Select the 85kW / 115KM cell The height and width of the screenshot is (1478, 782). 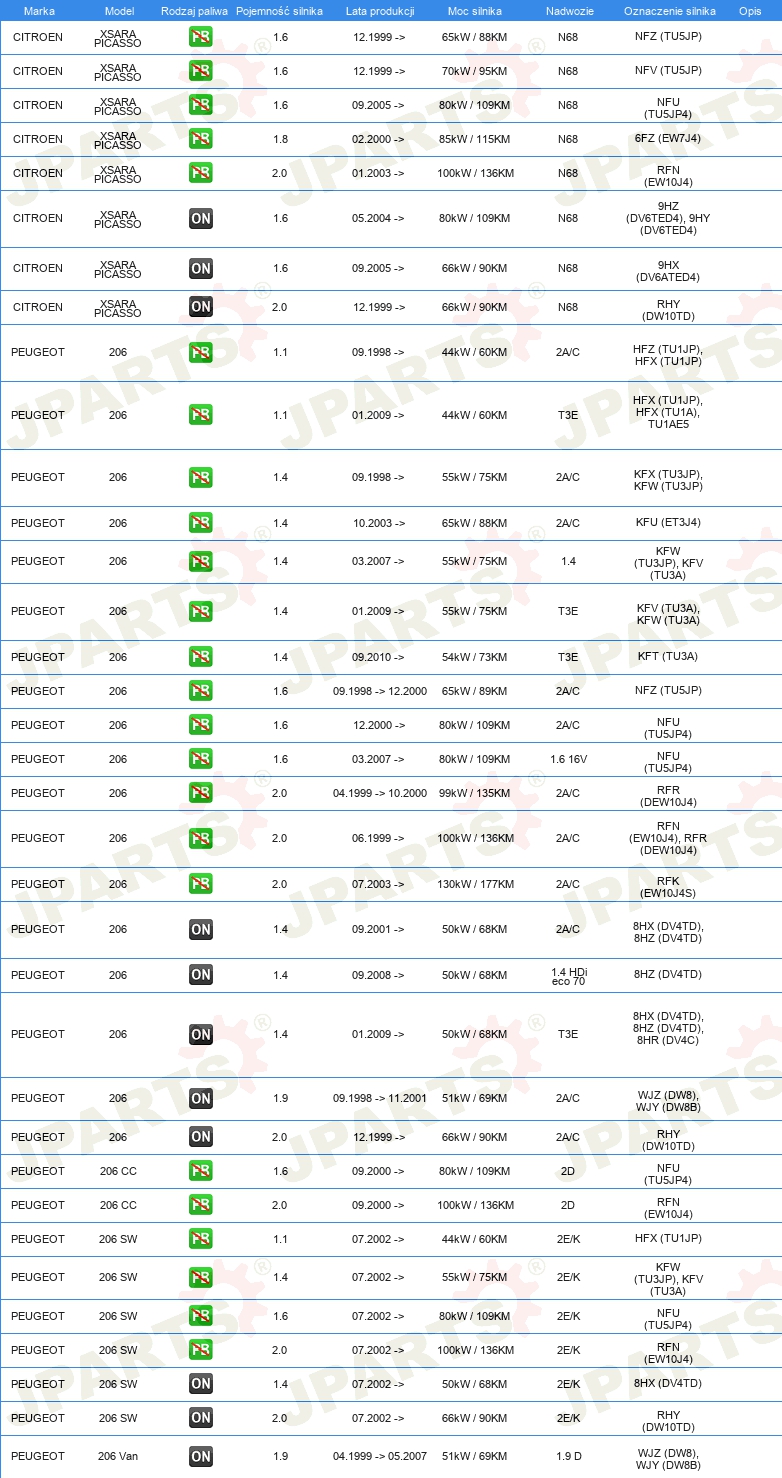[474, 139]
